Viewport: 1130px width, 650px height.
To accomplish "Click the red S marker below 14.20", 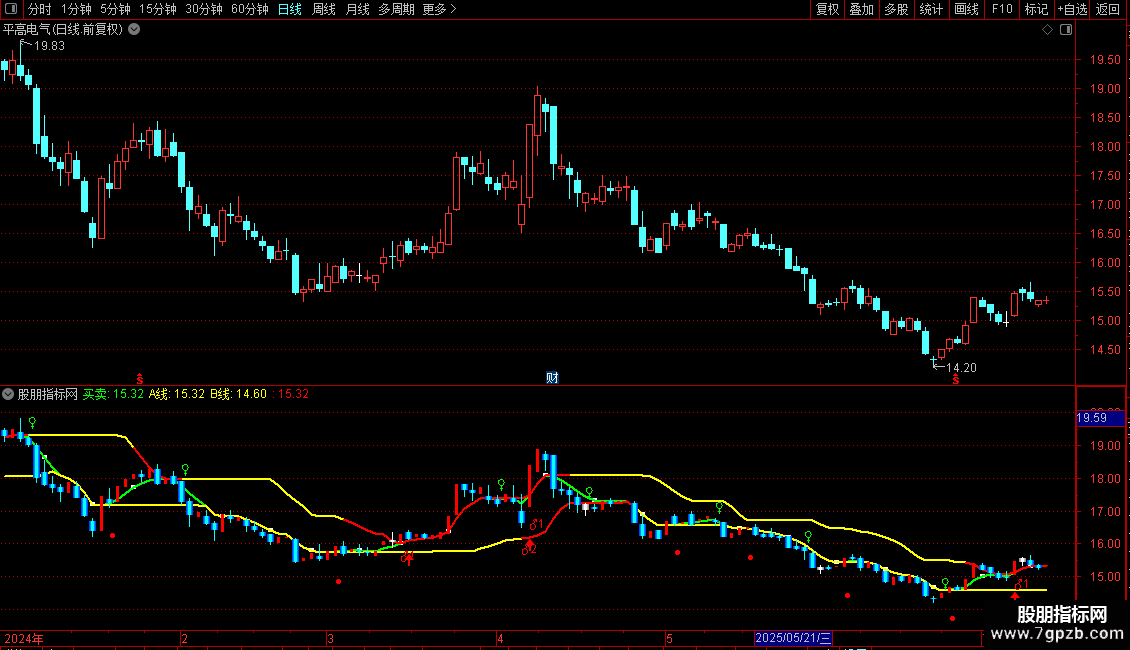I will click(x=956, y=379).
